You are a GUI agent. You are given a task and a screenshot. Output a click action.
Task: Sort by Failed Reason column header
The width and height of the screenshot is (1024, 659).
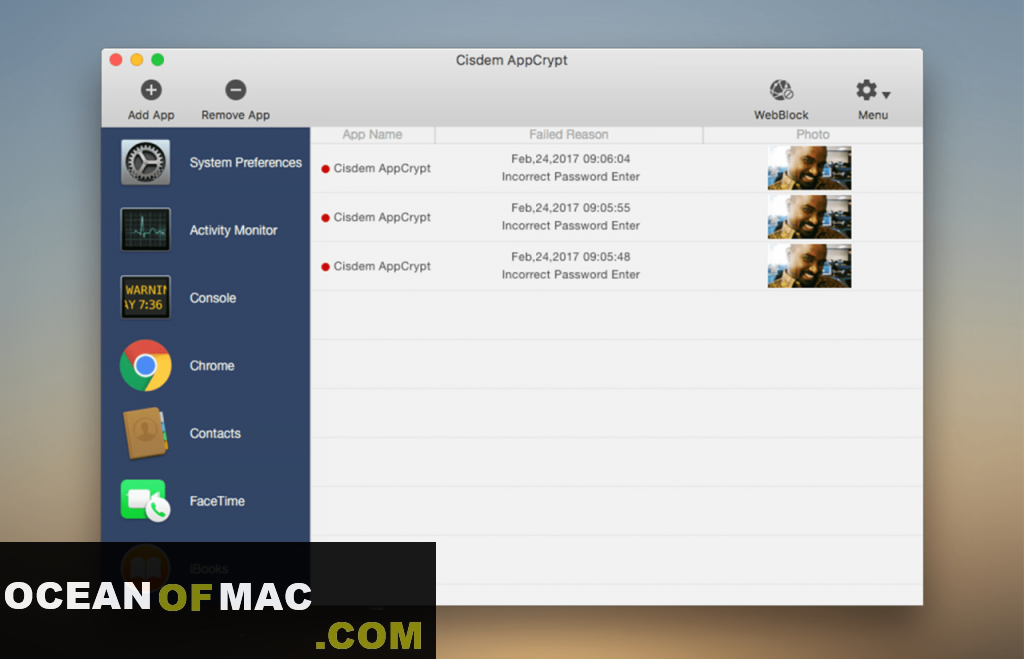tap(569, 135)
